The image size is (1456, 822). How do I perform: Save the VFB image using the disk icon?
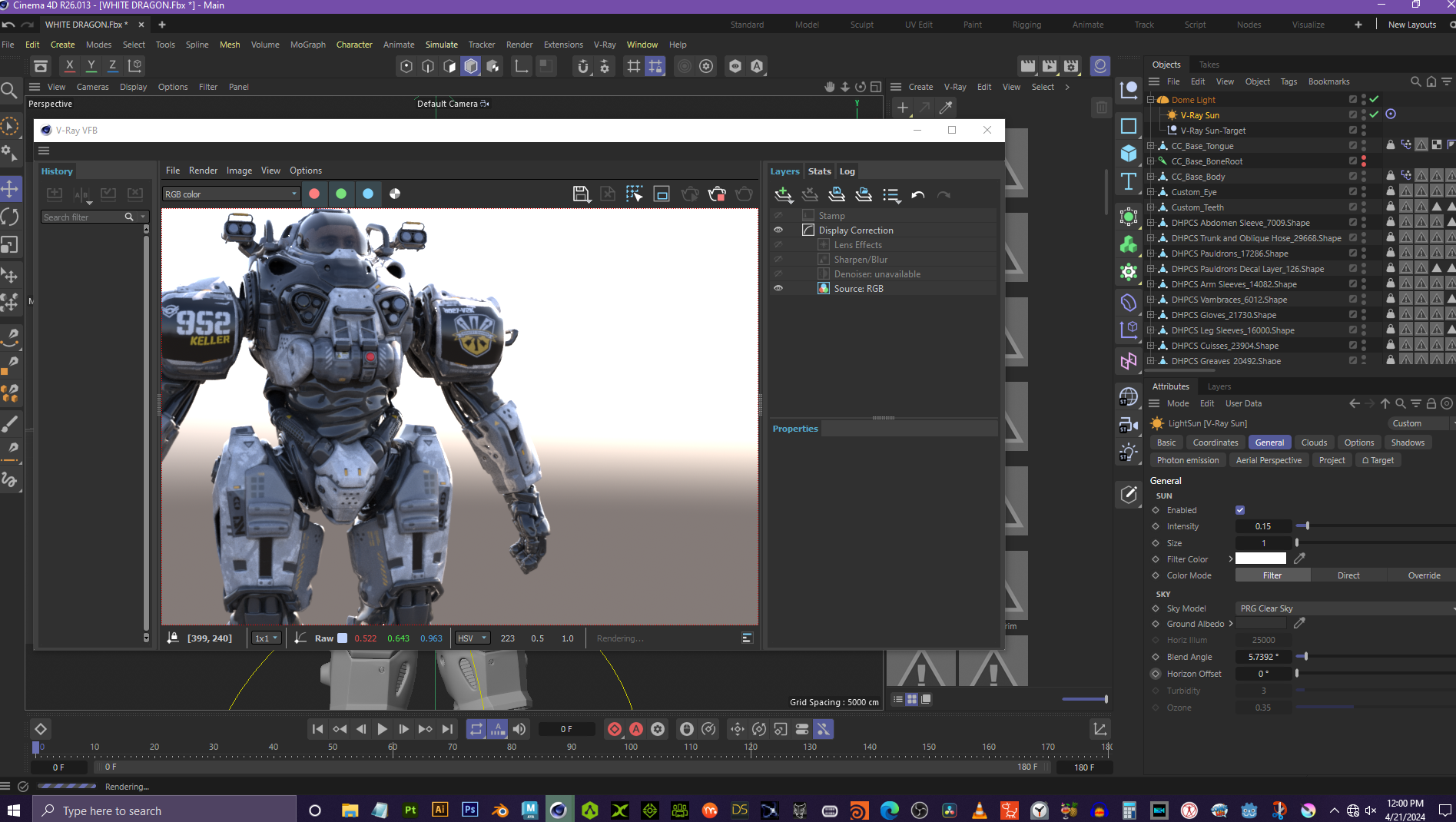(581, 194)
